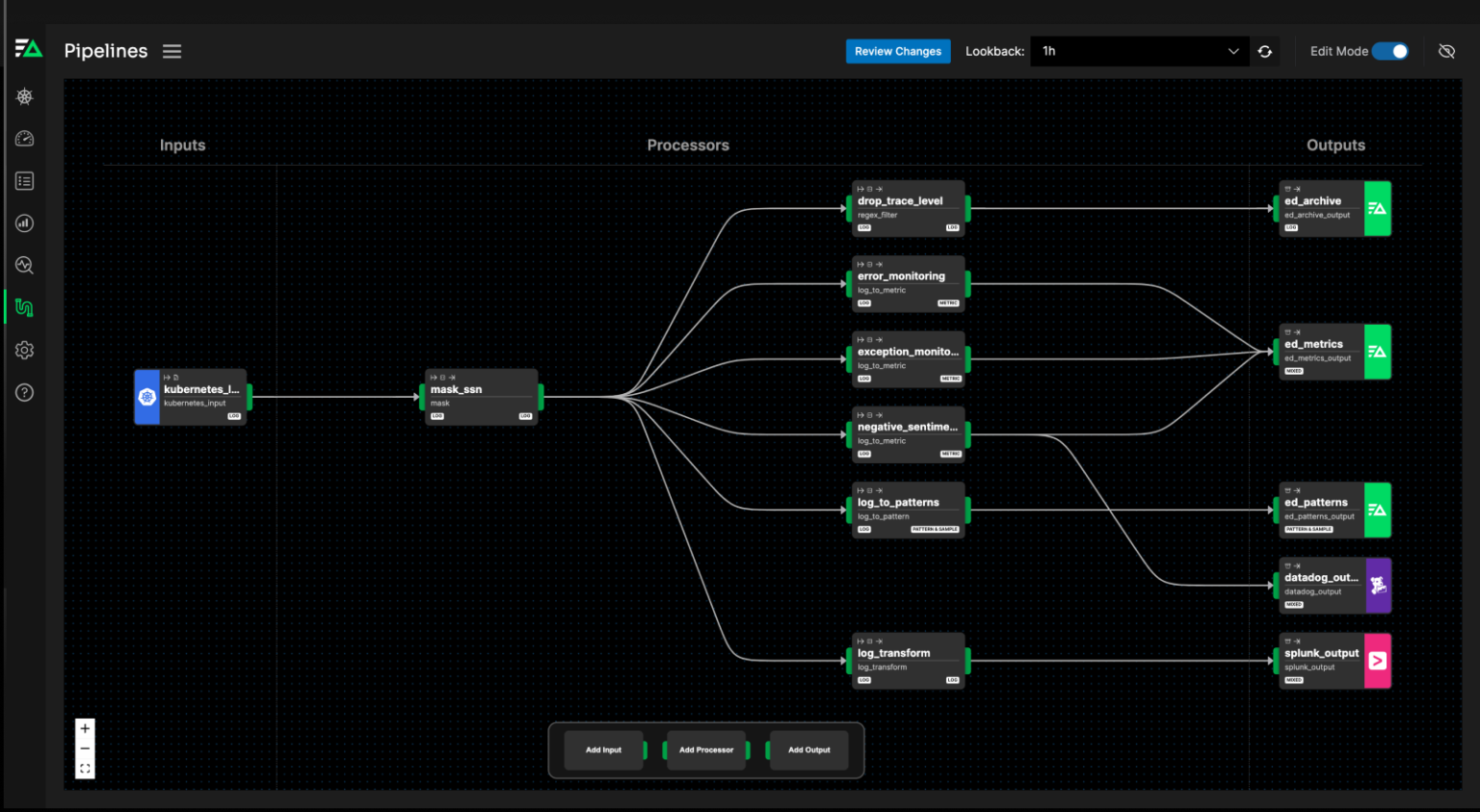Select the Pipelines icon in sidebar
This screenshot has width=1480, height=812.
[25, 307]
